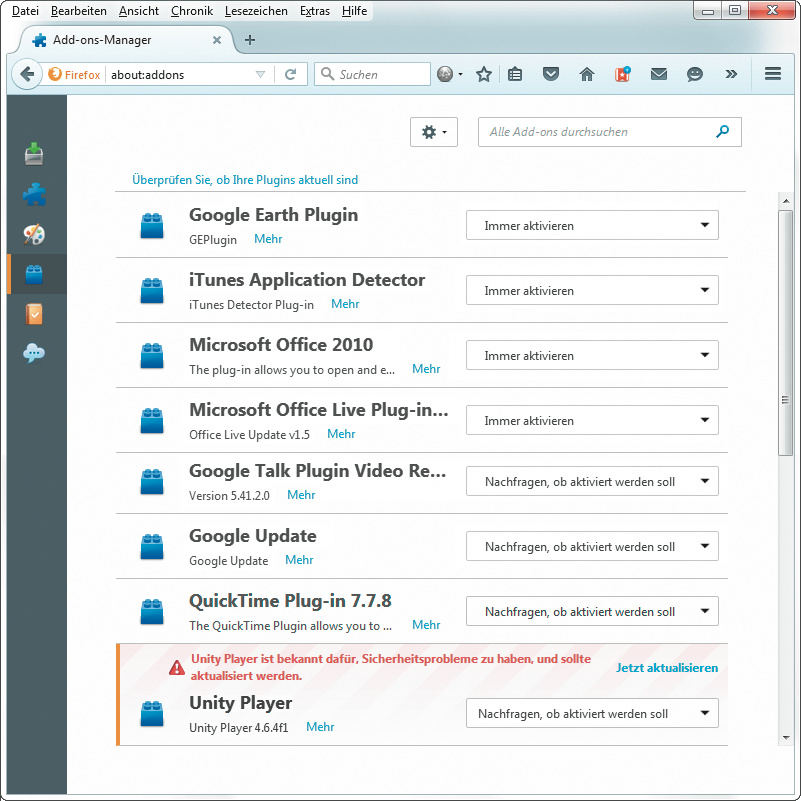Screen dimensions: 801x801
Task: Click the Home toolbar icon
Action: click(x=587, y=74)
